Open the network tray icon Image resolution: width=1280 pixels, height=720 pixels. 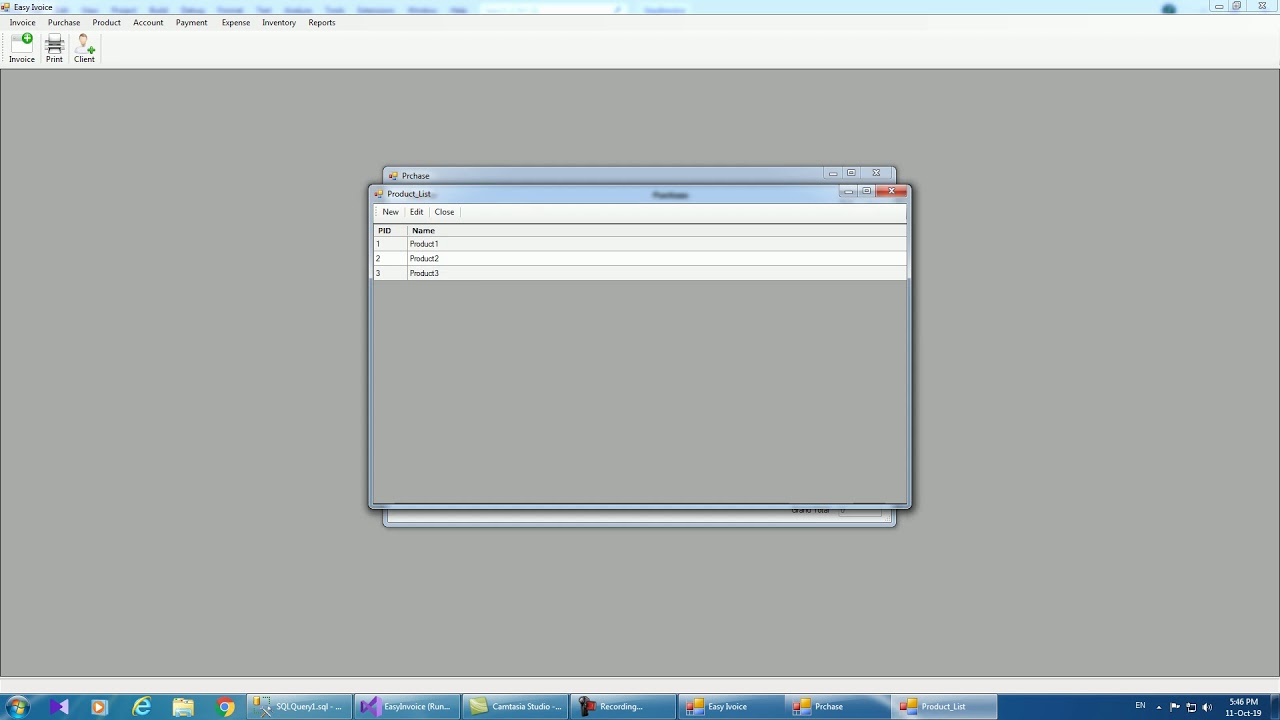coord(1191,707)
